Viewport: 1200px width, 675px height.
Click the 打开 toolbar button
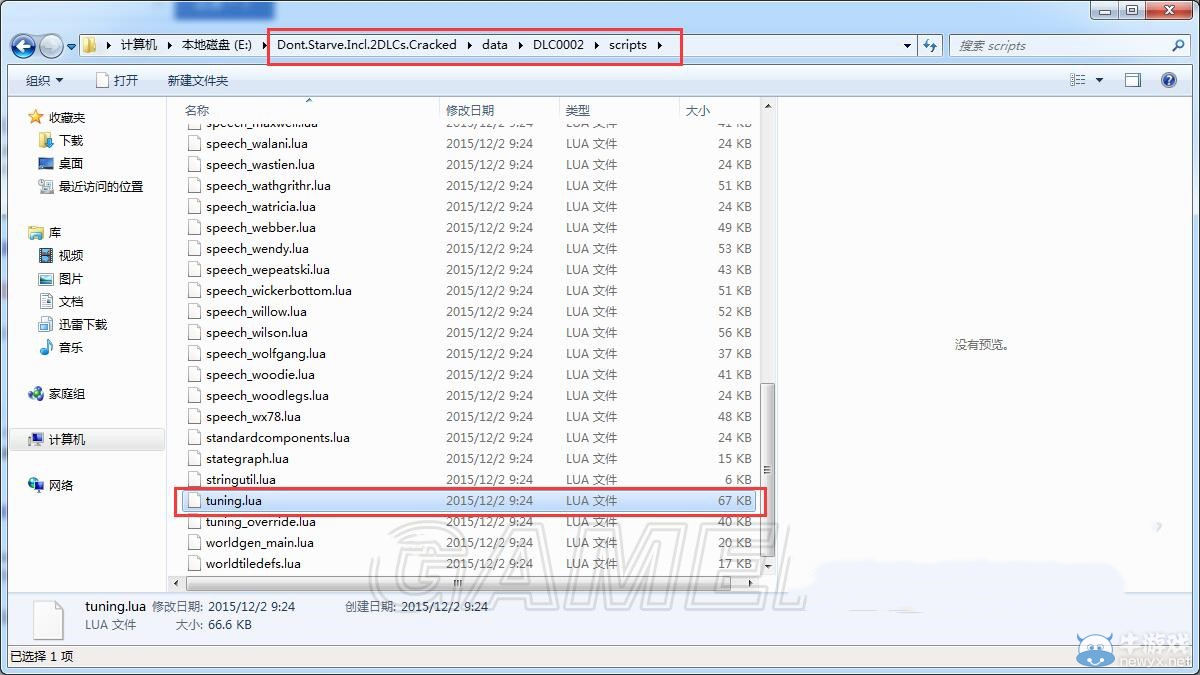[116, 80]
